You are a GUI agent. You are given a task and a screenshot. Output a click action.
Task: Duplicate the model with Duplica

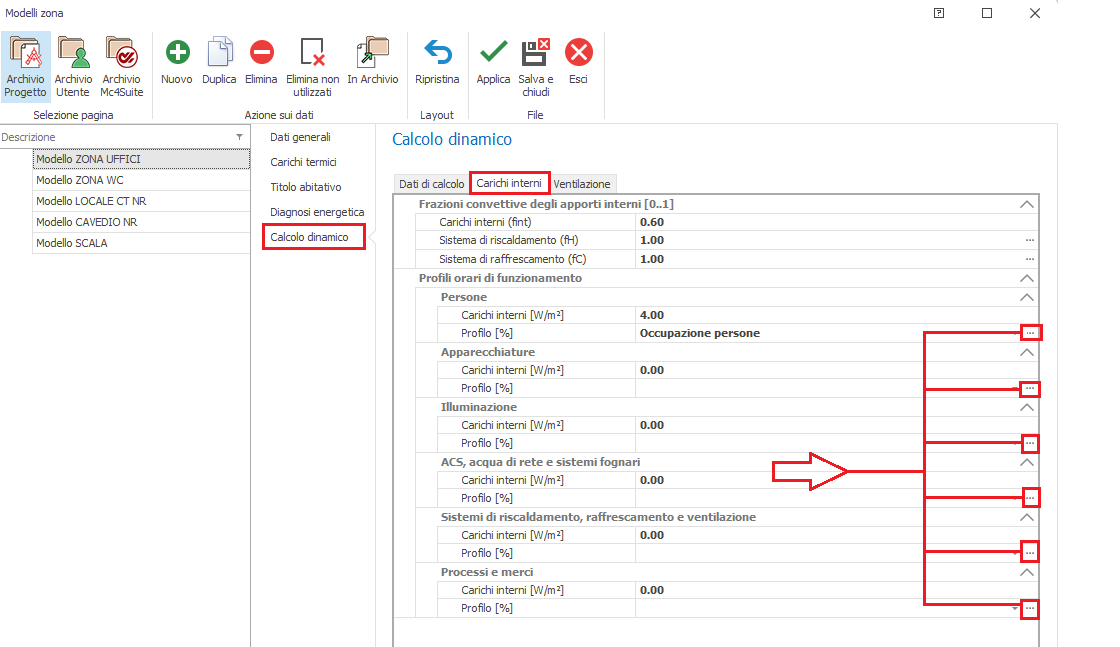(219, 52)
